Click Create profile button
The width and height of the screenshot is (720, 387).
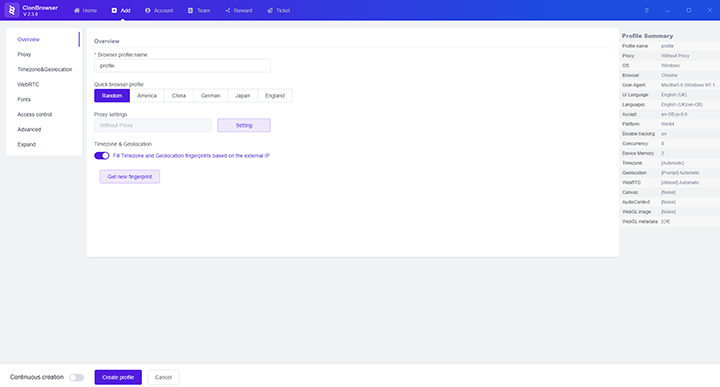[x=118, y=377]
